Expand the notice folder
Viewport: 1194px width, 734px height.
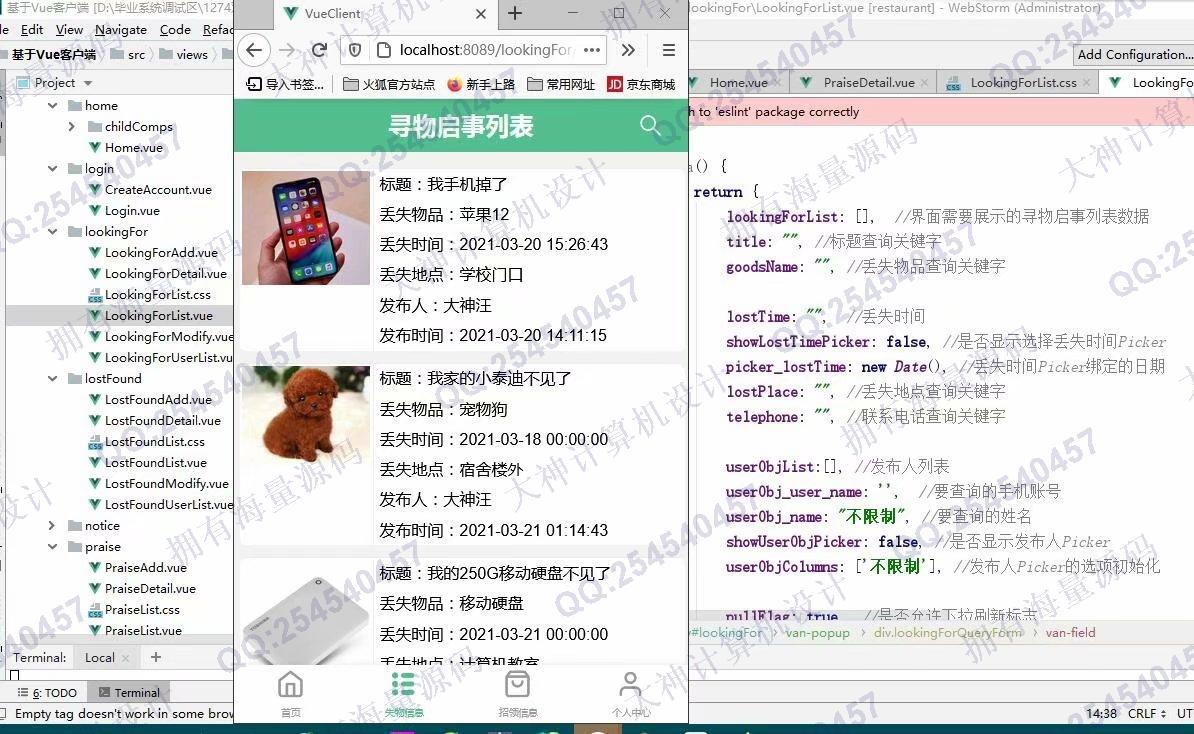pyautogui.click(x=52, y=525)
